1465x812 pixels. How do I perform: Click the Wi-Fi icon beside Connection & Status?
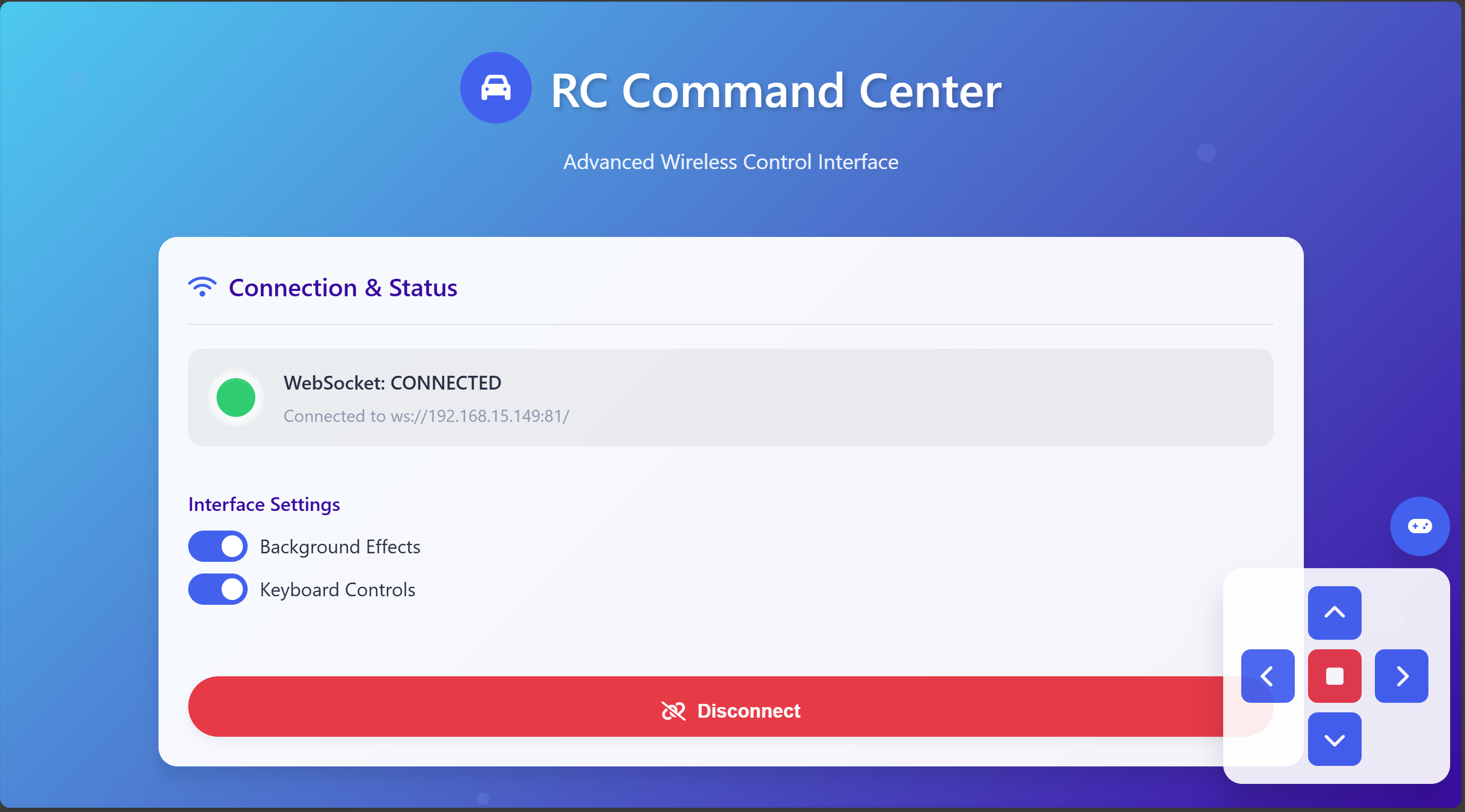coord(202,287)
